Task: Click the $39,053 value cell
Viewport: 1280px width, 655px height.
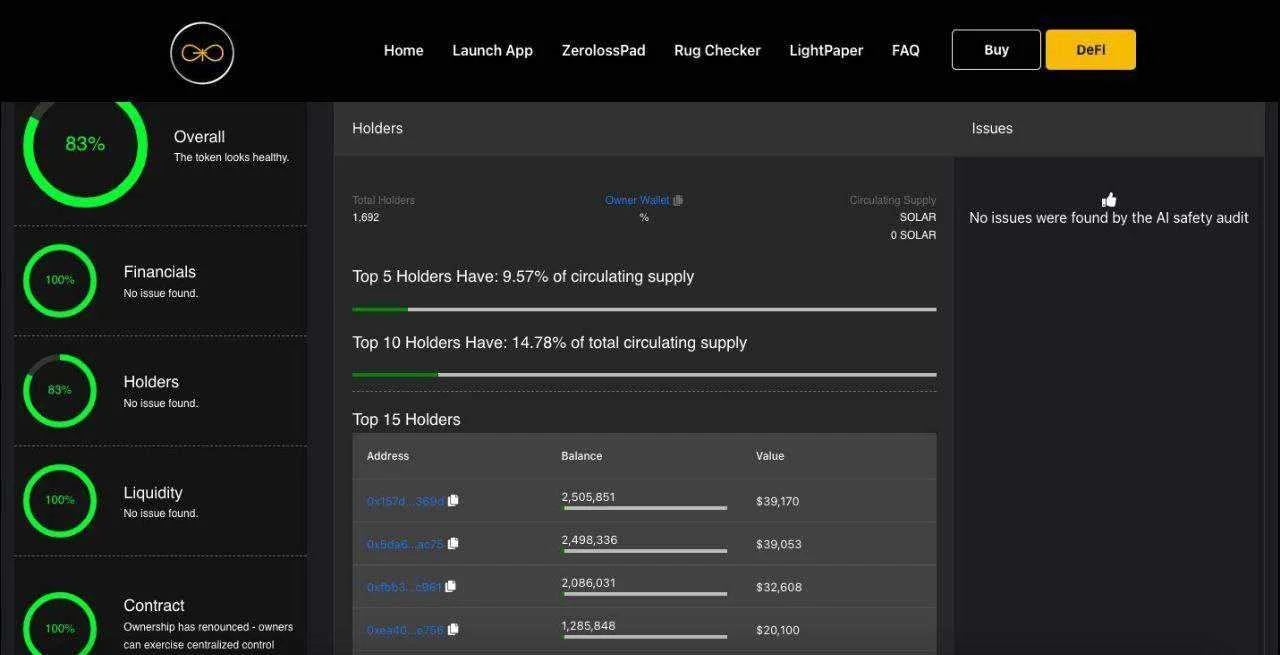Action: [x=779, y=544]
